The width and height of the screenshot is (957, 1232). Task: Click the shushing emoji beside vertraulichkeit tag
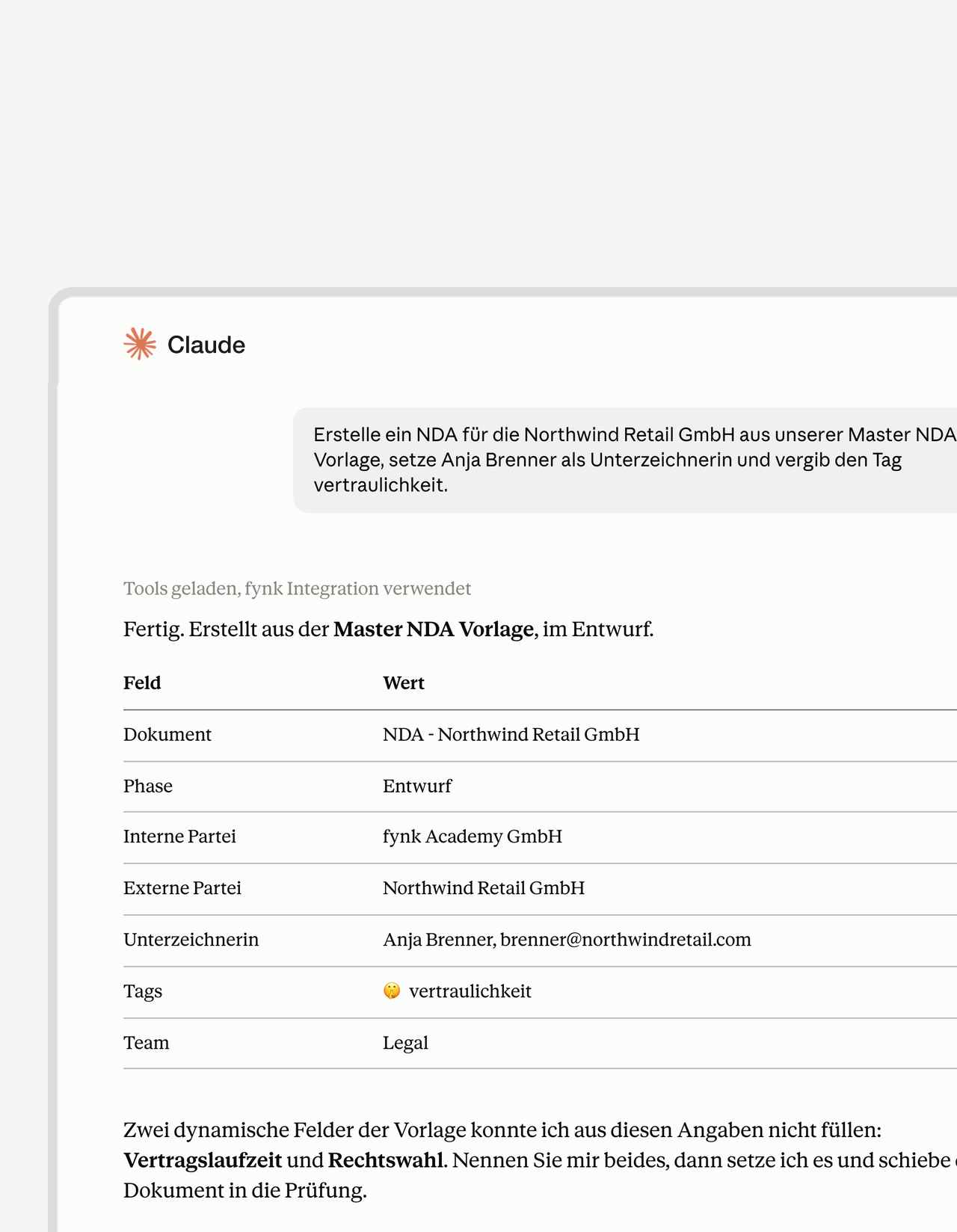(x=392, y=991)
